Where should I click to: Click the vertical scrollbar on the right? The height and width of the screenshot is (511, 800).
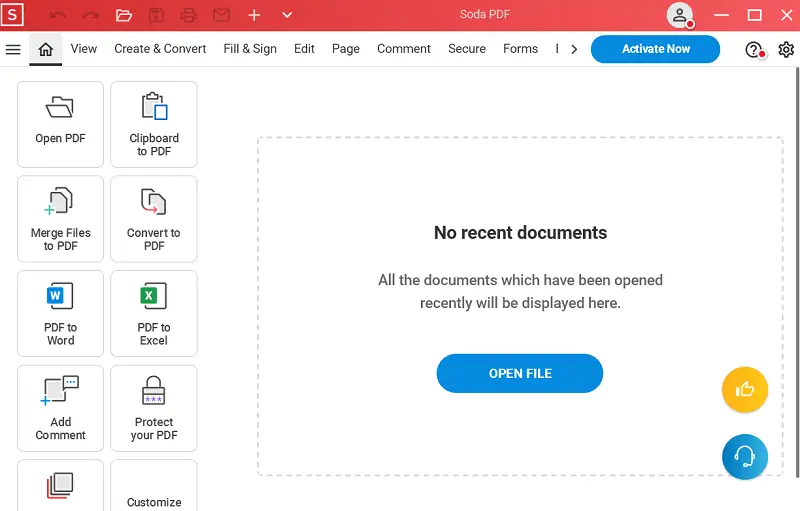797,273
